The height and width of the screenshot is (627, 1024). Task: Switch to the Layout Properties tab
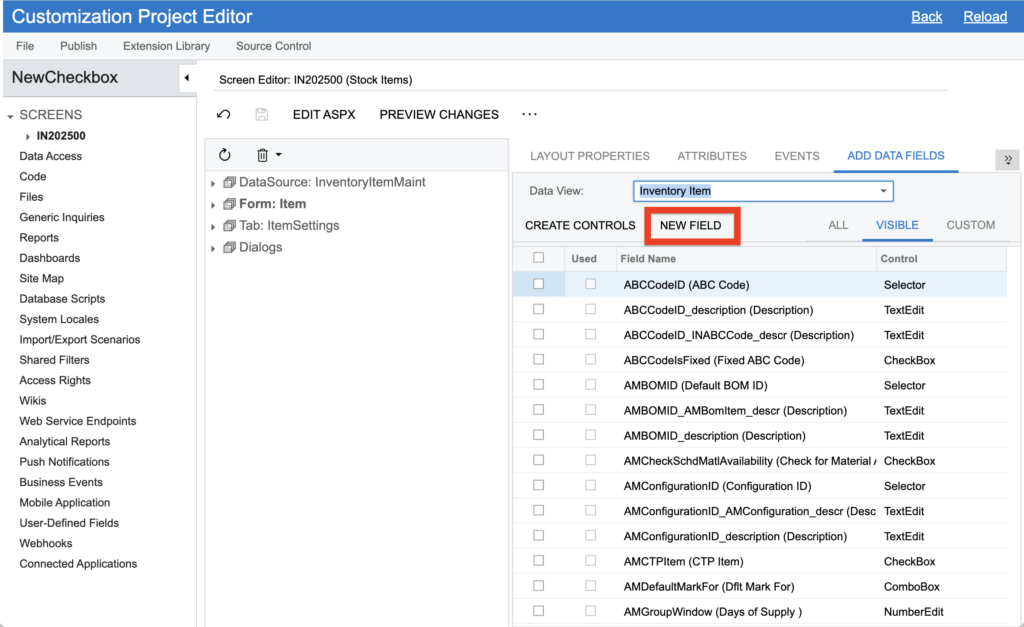pyautogui.click(x=590, y=156)
